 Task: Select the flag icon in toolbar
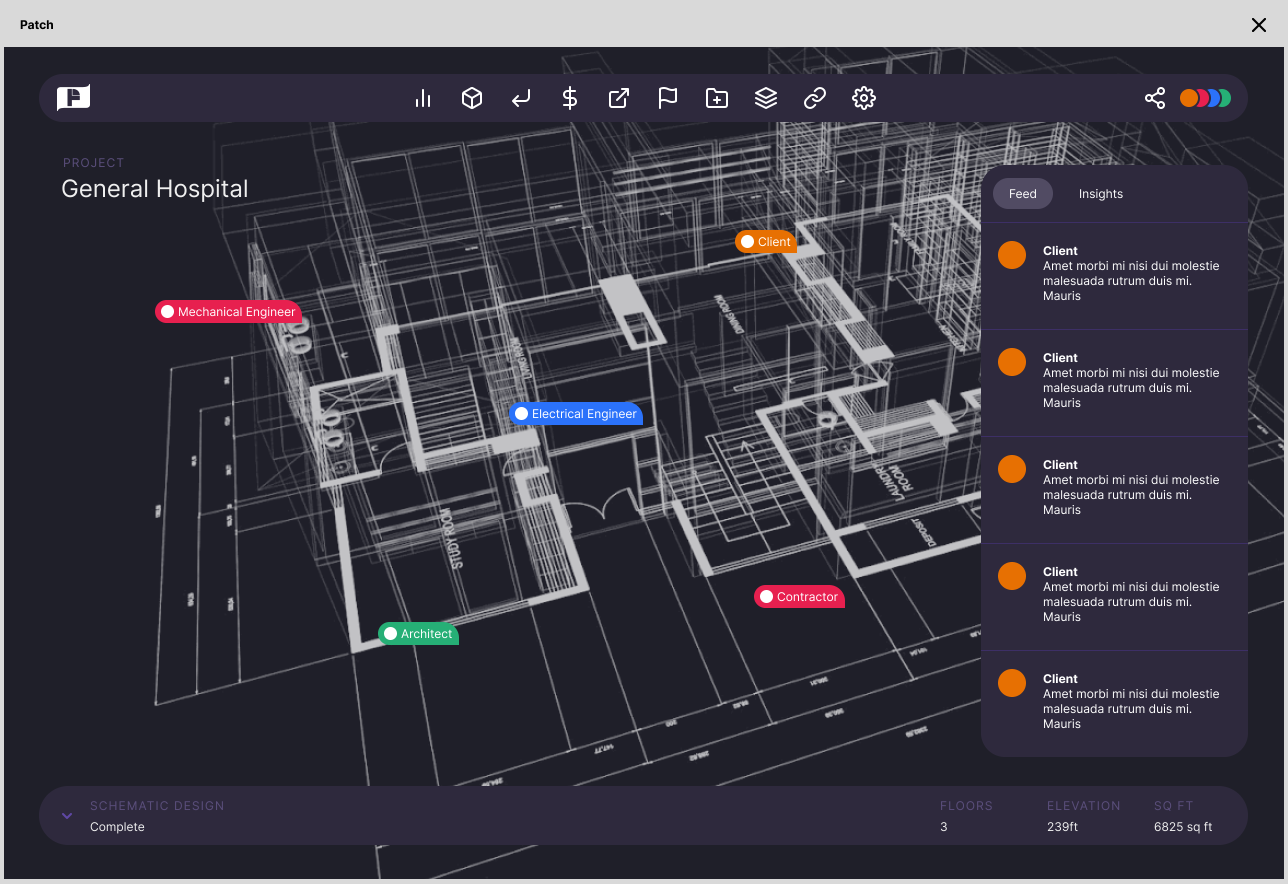pos(668,98)
